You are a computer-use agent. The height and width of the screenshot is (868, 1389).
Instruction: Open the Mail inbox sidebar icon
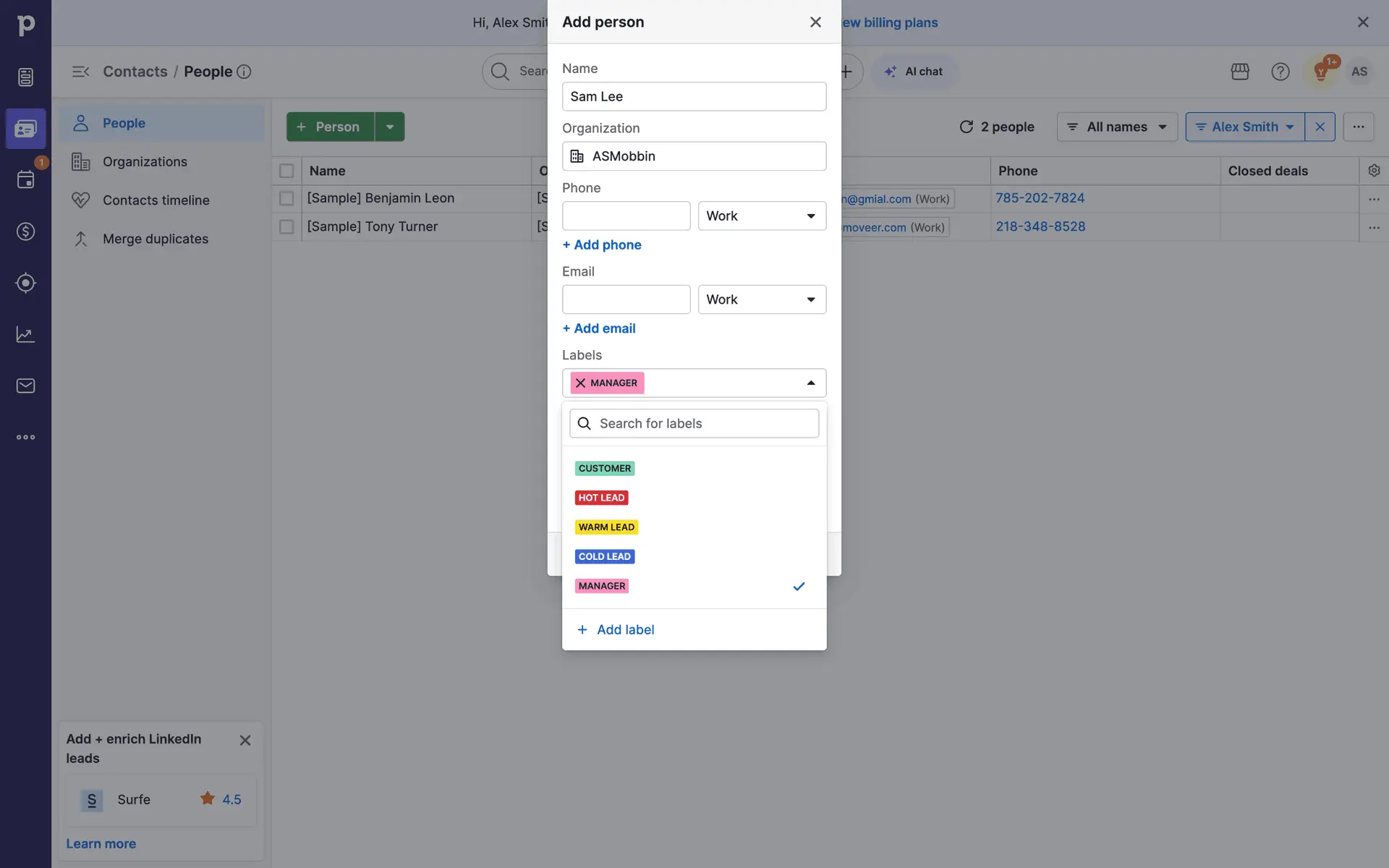(25, 386)
